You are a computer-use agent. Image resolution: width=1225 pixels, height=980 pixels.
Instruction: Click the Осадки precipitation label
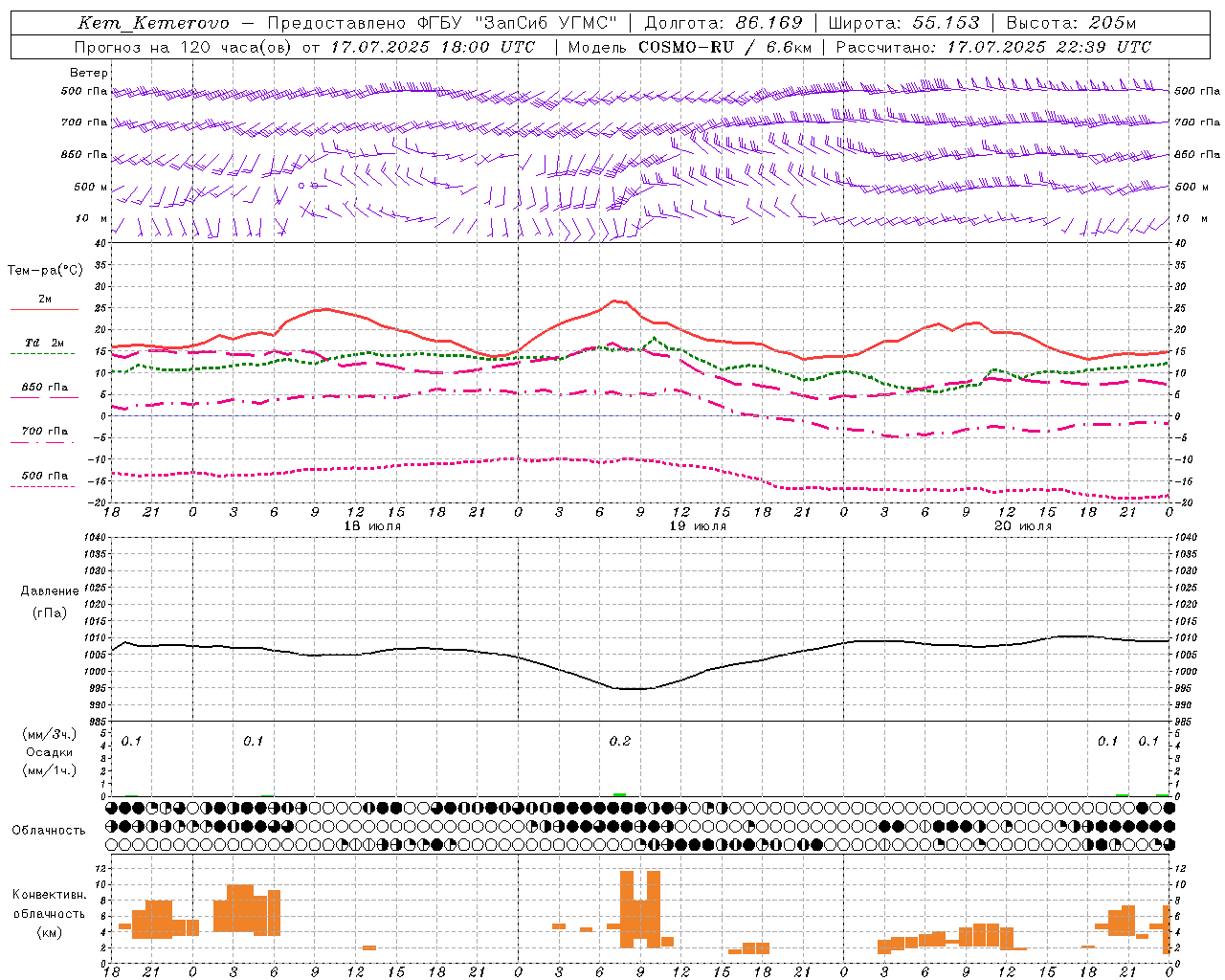(50, 752)
